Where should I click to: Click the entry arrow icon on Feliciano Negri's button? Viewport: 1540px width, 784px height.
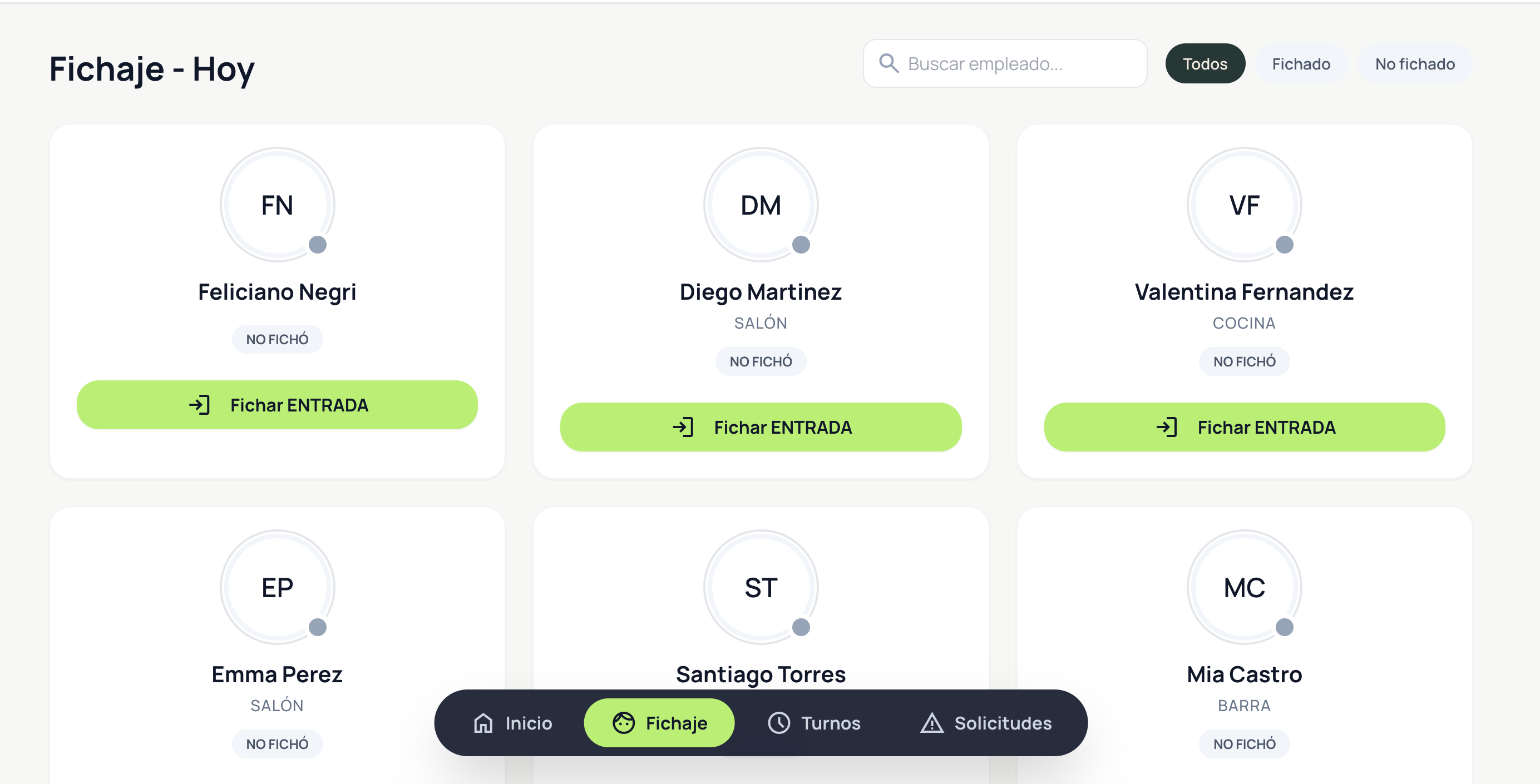(x=199, y=405)
